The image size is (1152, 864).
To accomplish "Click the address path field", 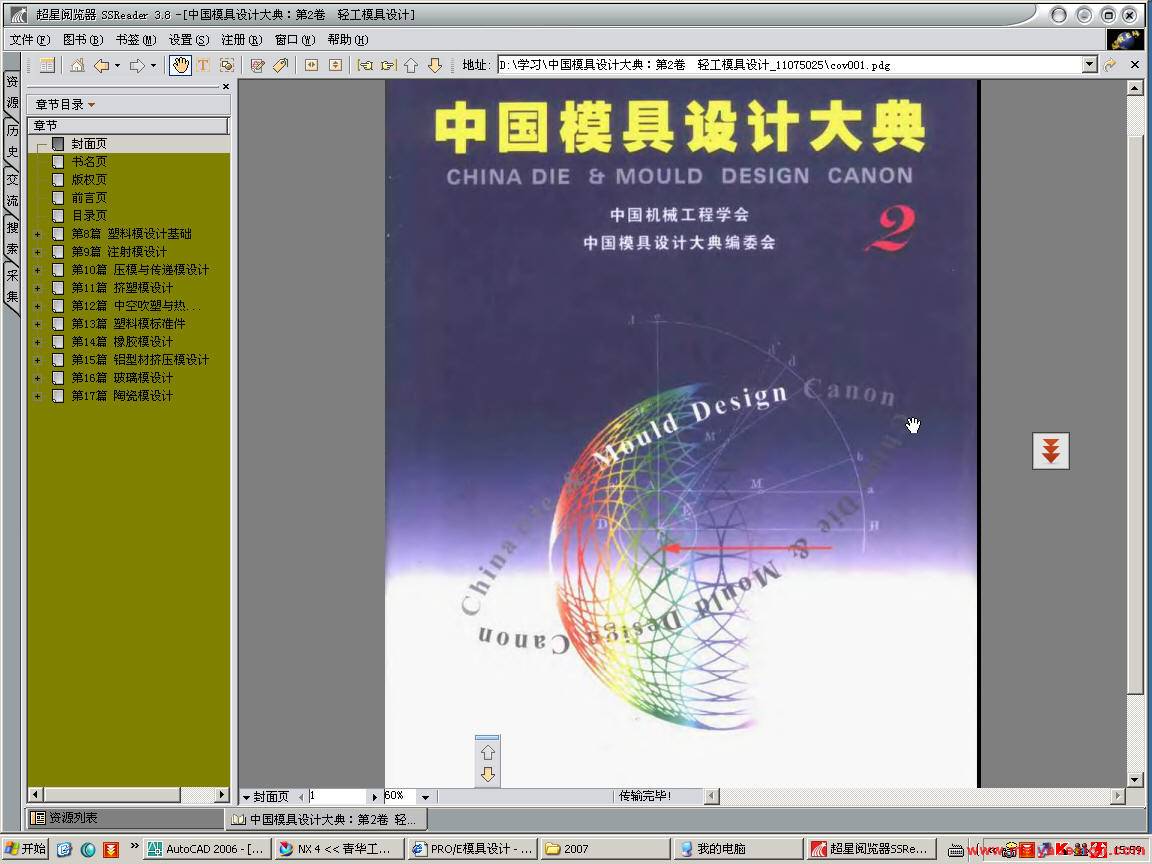I will [x=789, y=65].
